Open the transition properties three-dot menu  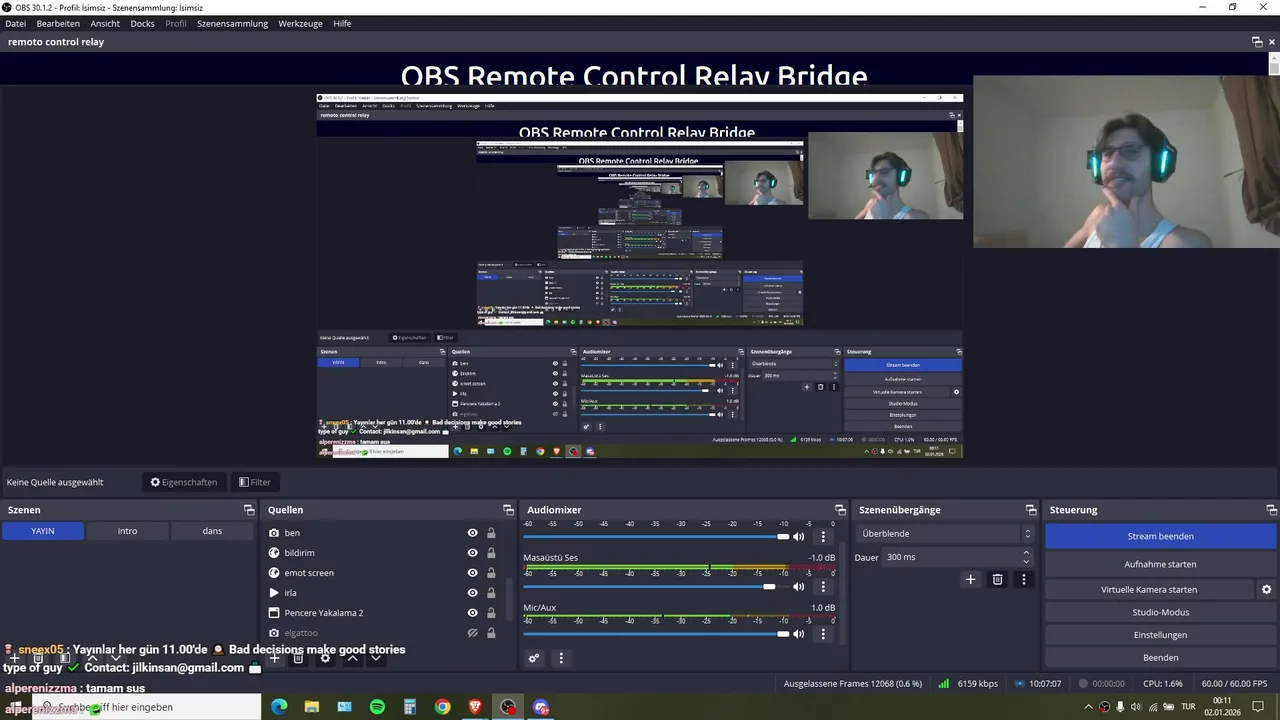[x=1023, y=579]
